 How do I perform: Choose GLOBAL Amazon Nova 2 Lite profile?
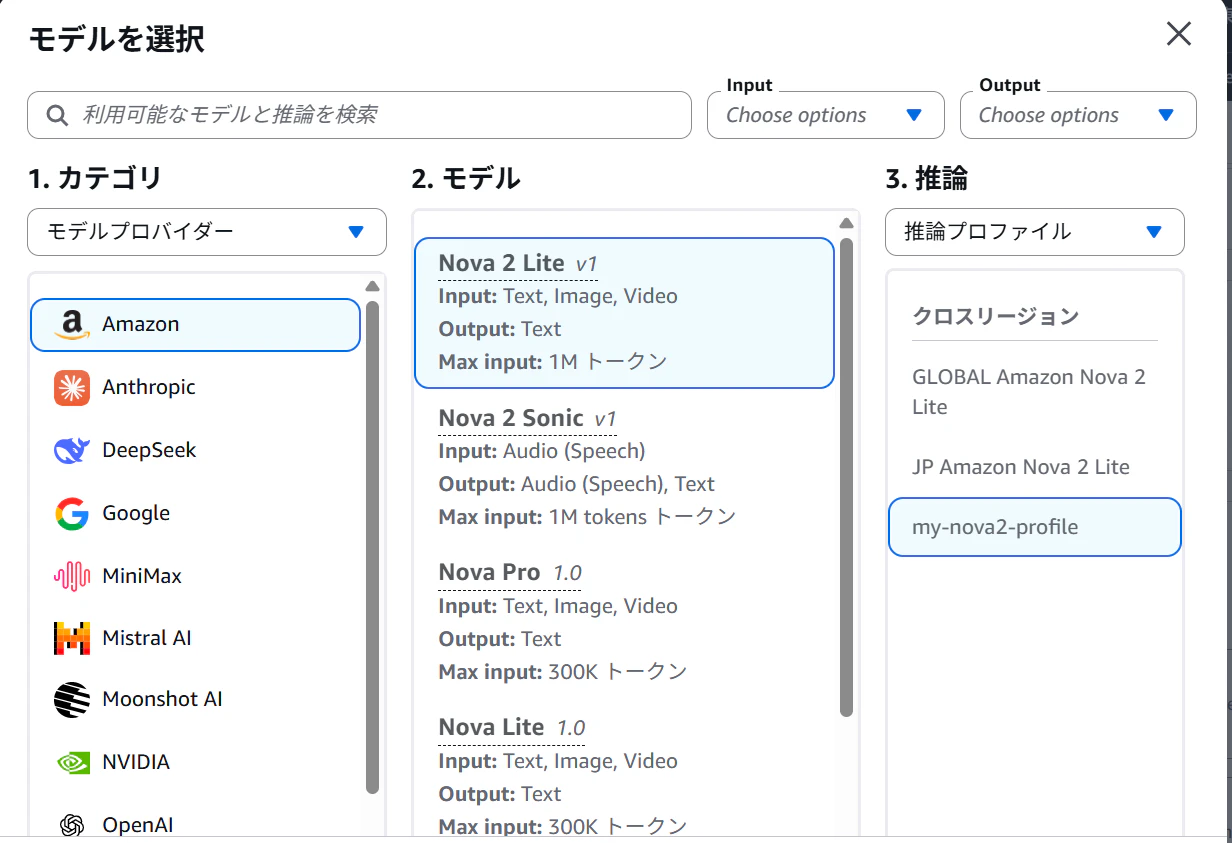[1035, 392]
